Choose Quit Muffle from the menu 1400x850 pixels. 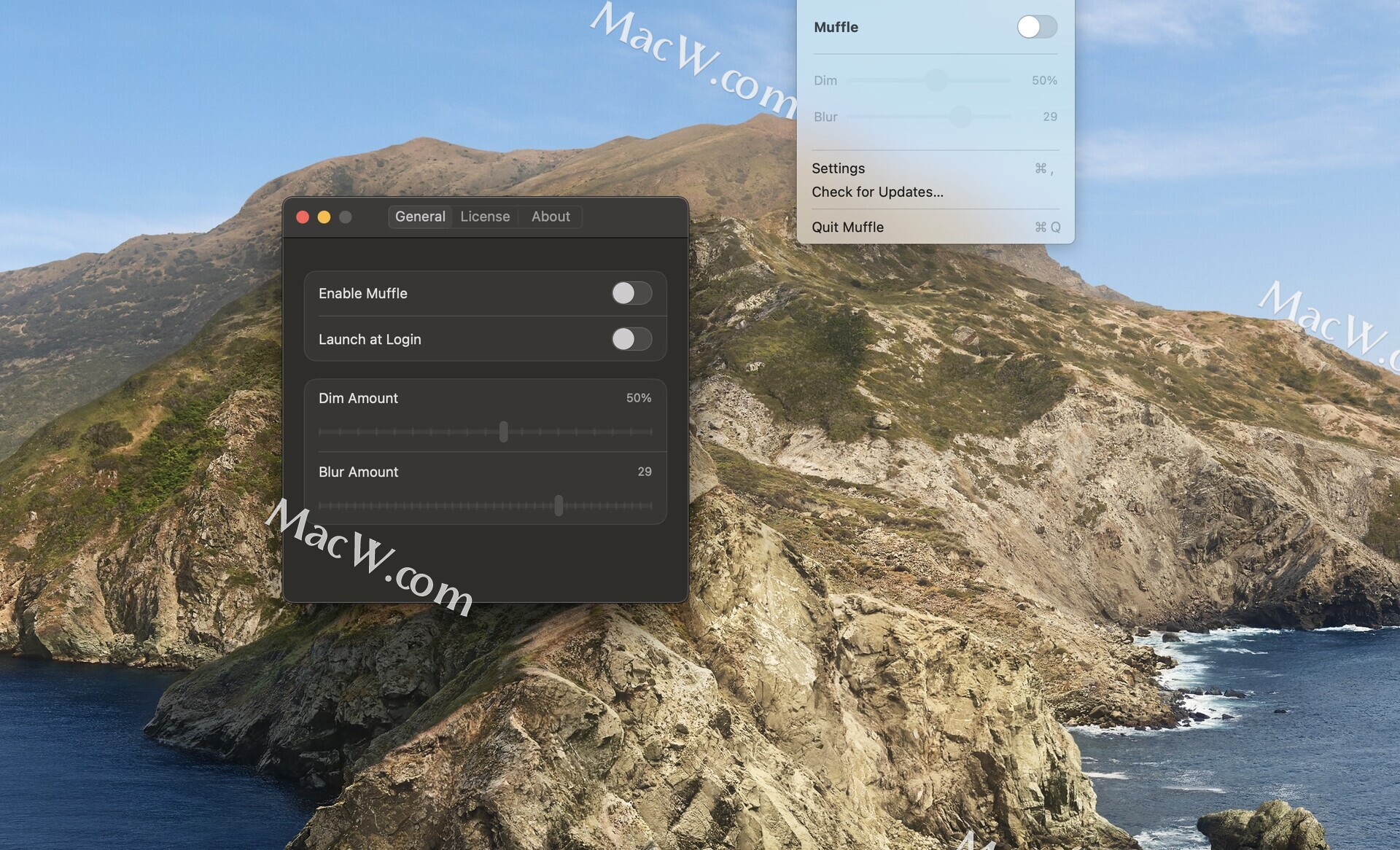tap(847, 227)
